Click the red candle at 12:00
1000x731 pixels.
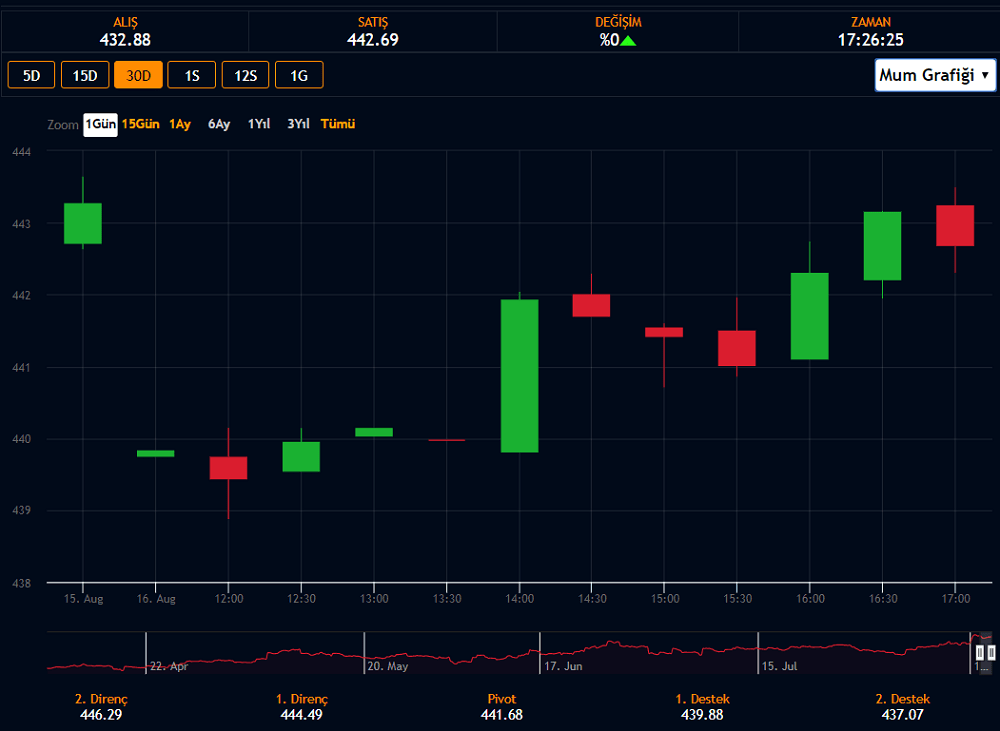[x=228, y=468]
